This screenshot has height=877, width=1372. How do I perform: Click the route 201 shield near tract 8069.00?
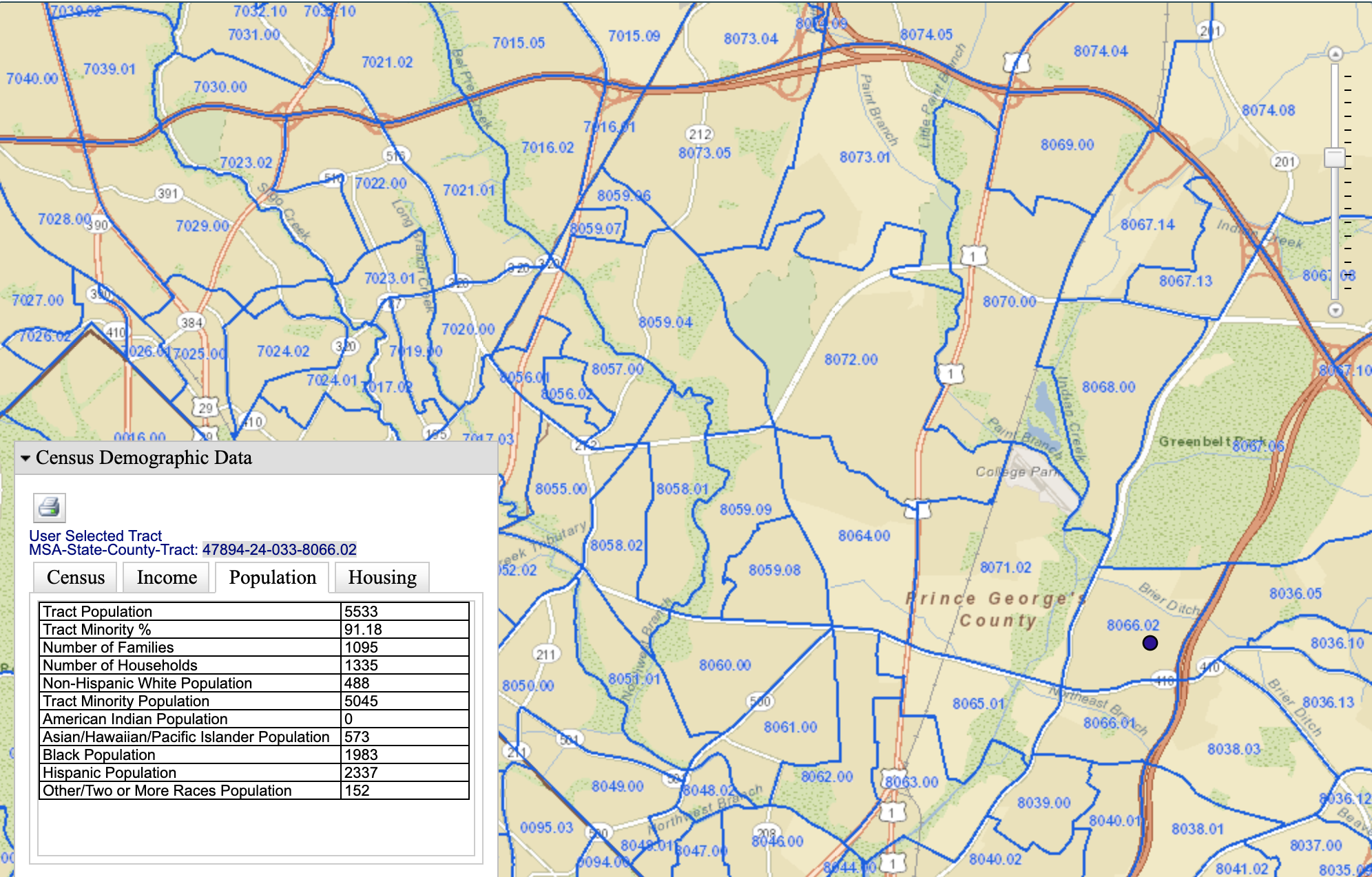pyautogui.click(x=1284, y=162)
